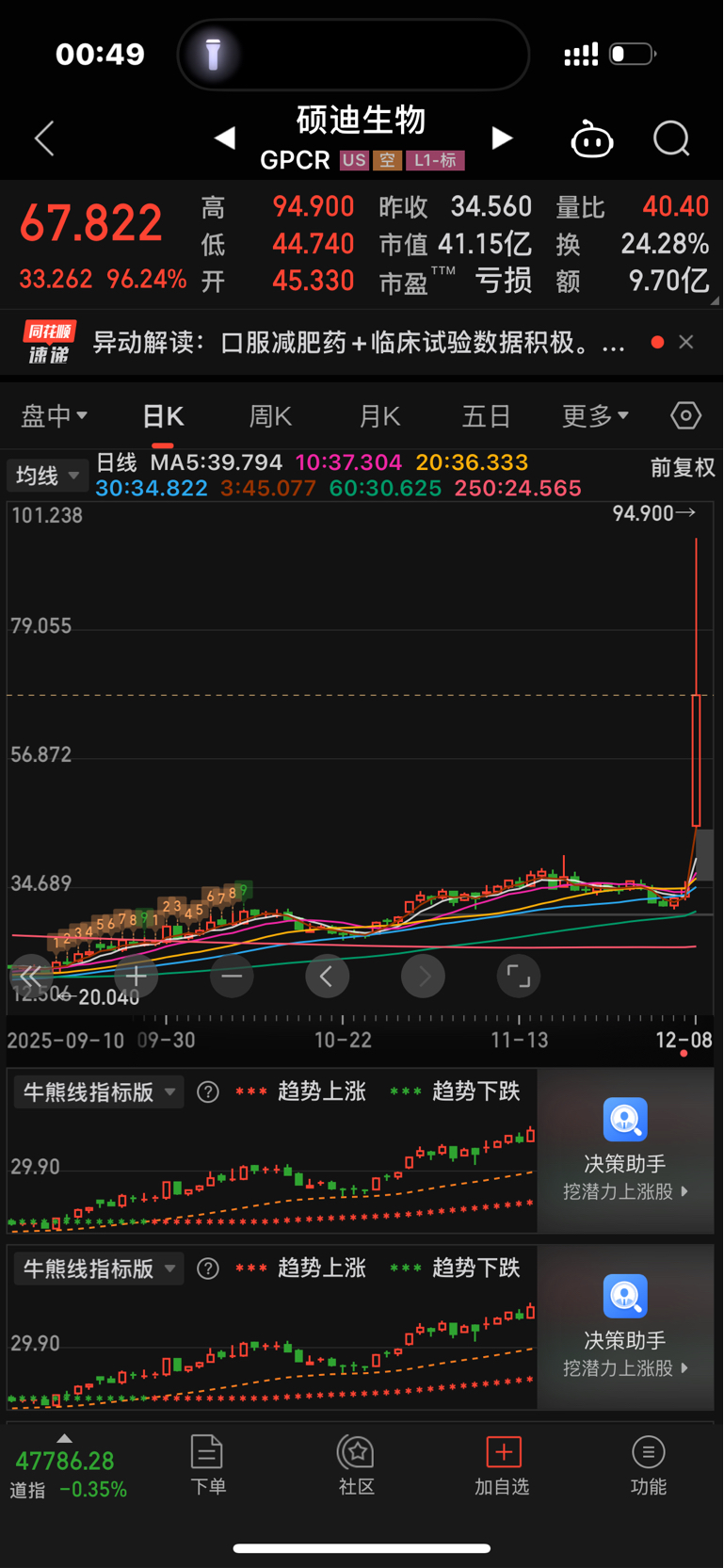Open the search magnifier icon
Screen dimensions: 724x1568
click(671, 139)
